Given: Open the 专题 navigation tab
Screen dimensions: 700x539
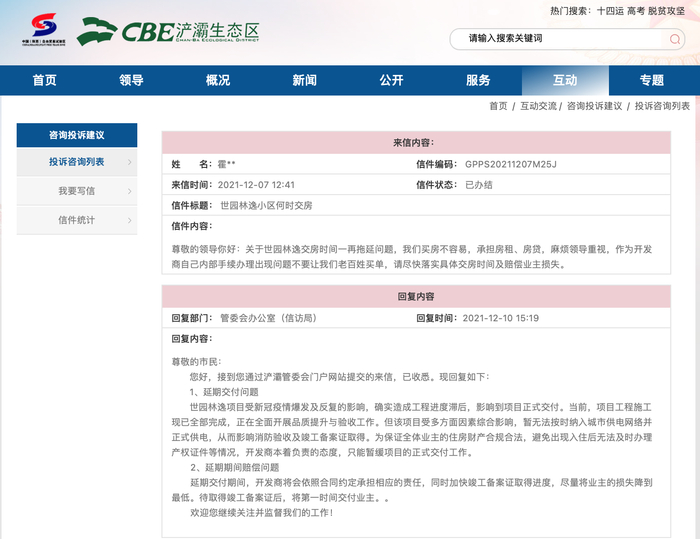Looking at the screenshot, I should [652, 80].
